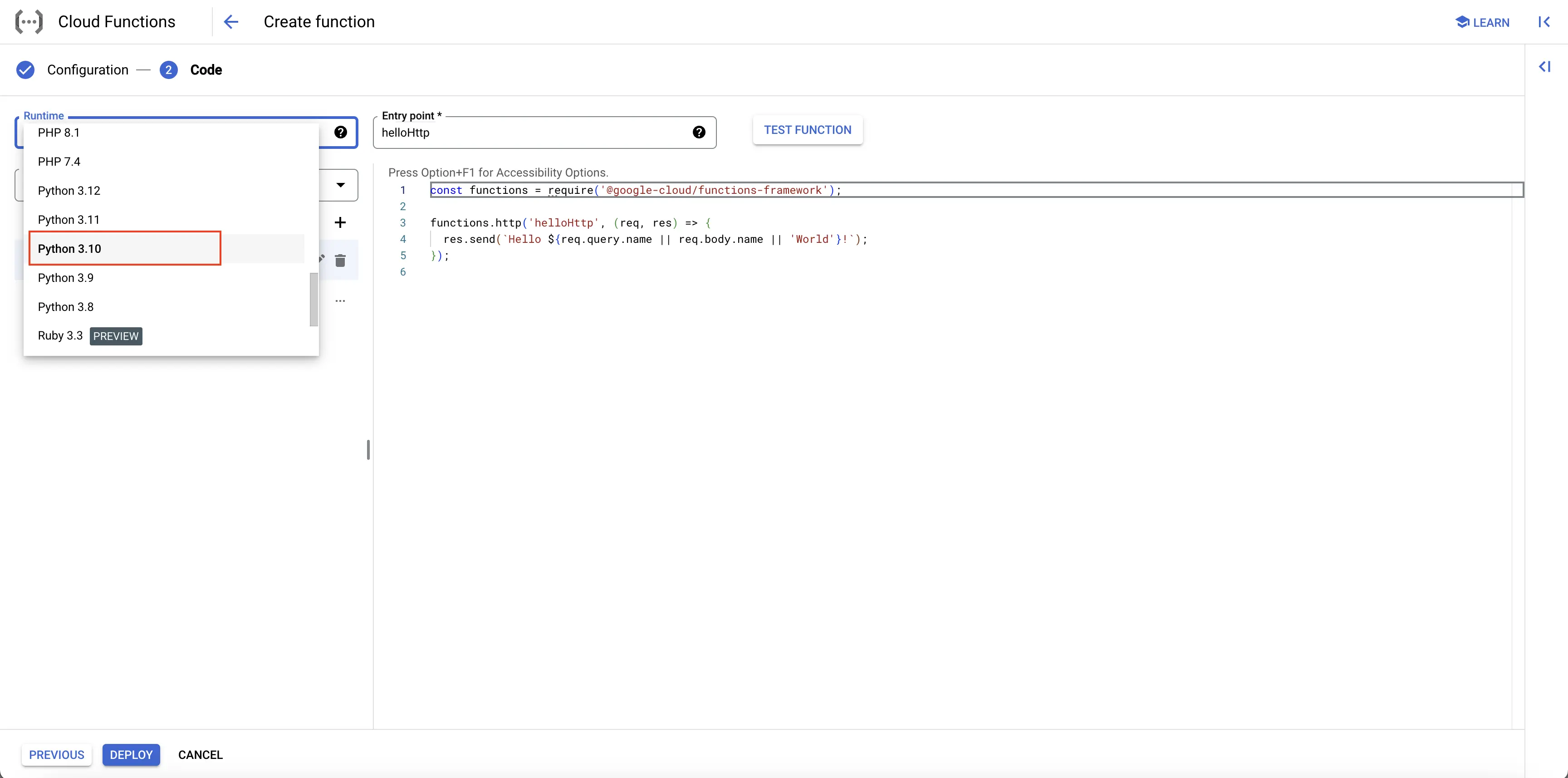Click the DEPLOY button
Screen dimensions: 1568x778
pyautogui.click(x=131, y=755)
